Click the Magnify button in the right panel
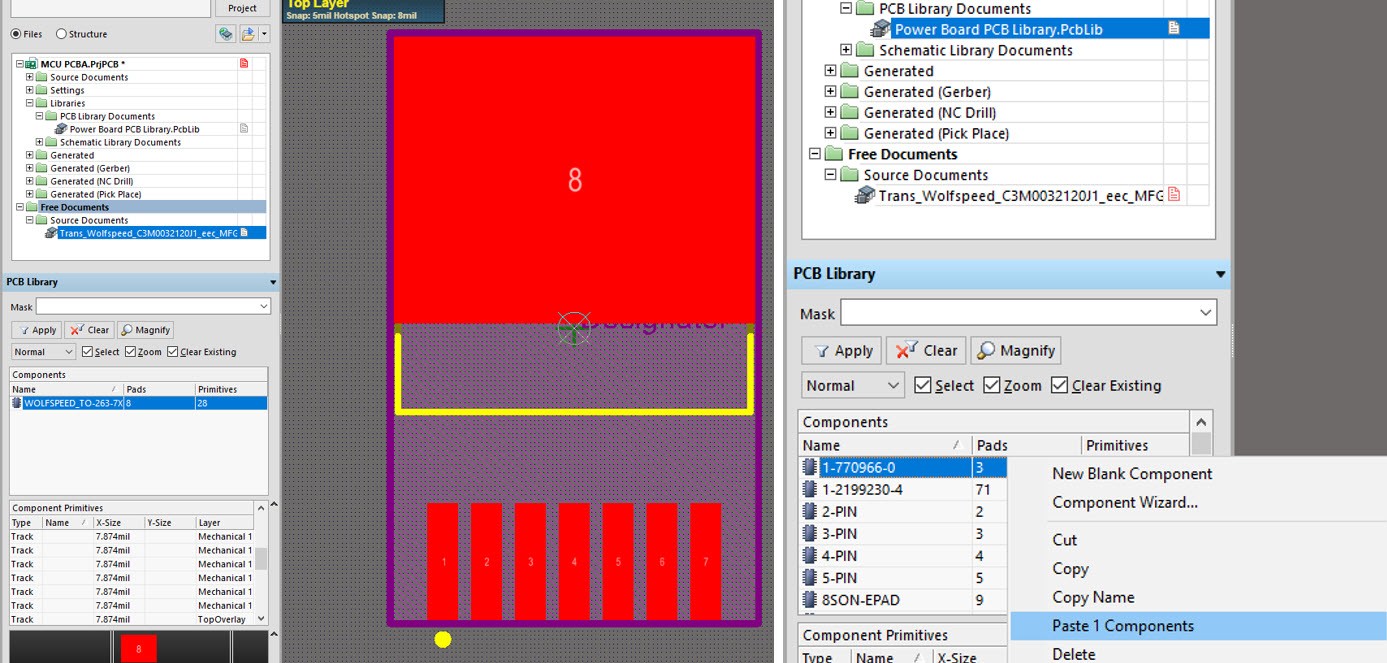This screenshot has height=663, width=1387. pos(1015,350)
